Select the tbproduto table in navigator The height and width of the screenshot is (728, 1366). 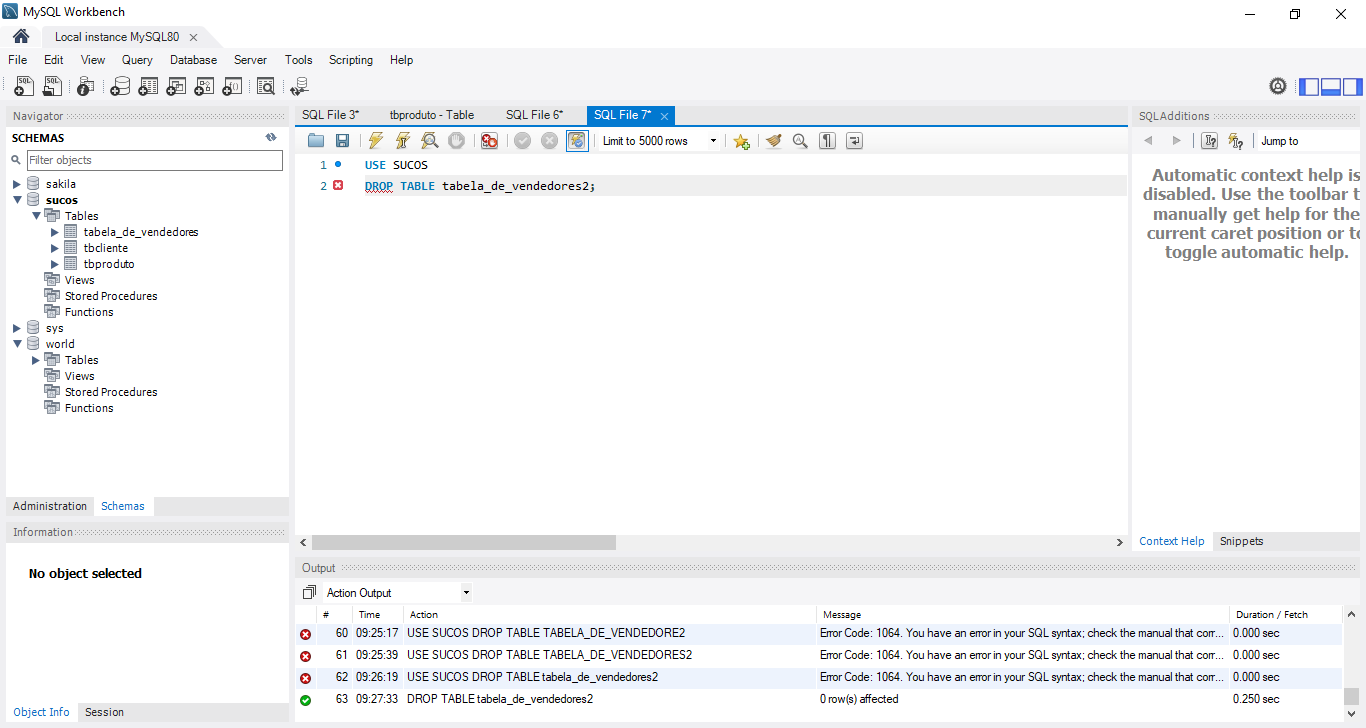[x=108, y=264]
